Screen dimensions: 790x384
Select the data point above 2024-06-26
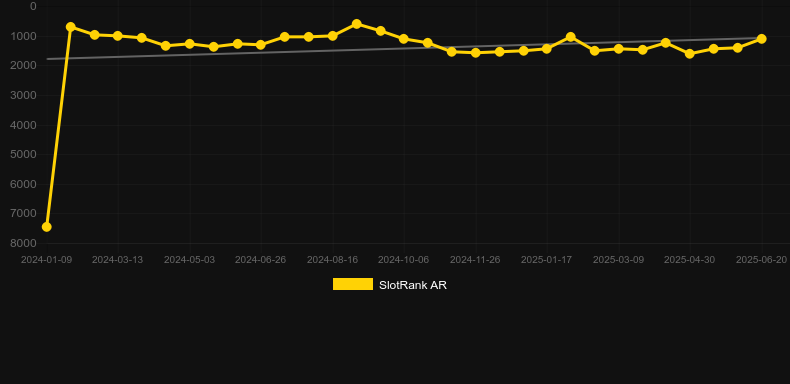pos(260,45)
